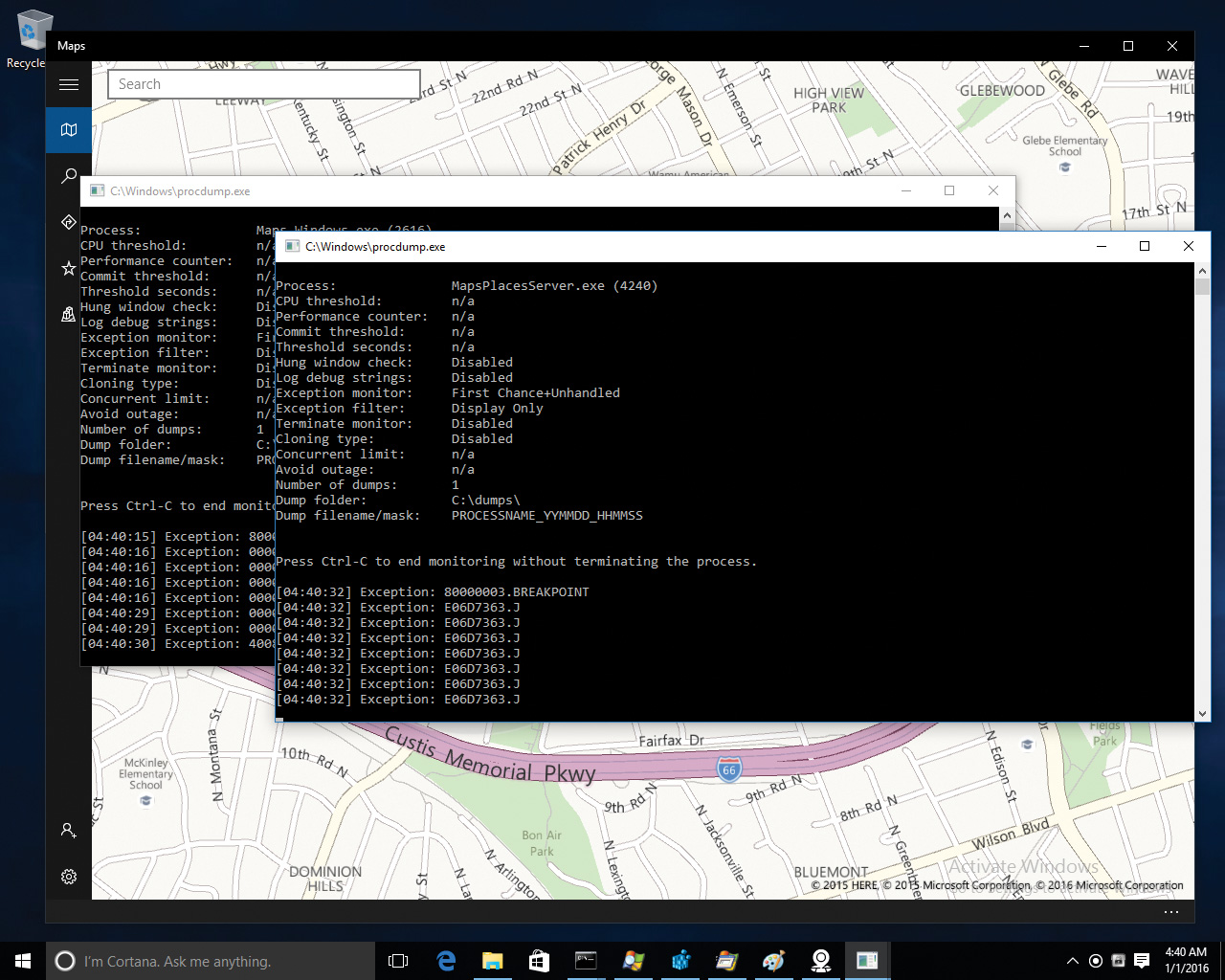Click the Custis Memorial Pkwy map label

(x=490, y=755)
